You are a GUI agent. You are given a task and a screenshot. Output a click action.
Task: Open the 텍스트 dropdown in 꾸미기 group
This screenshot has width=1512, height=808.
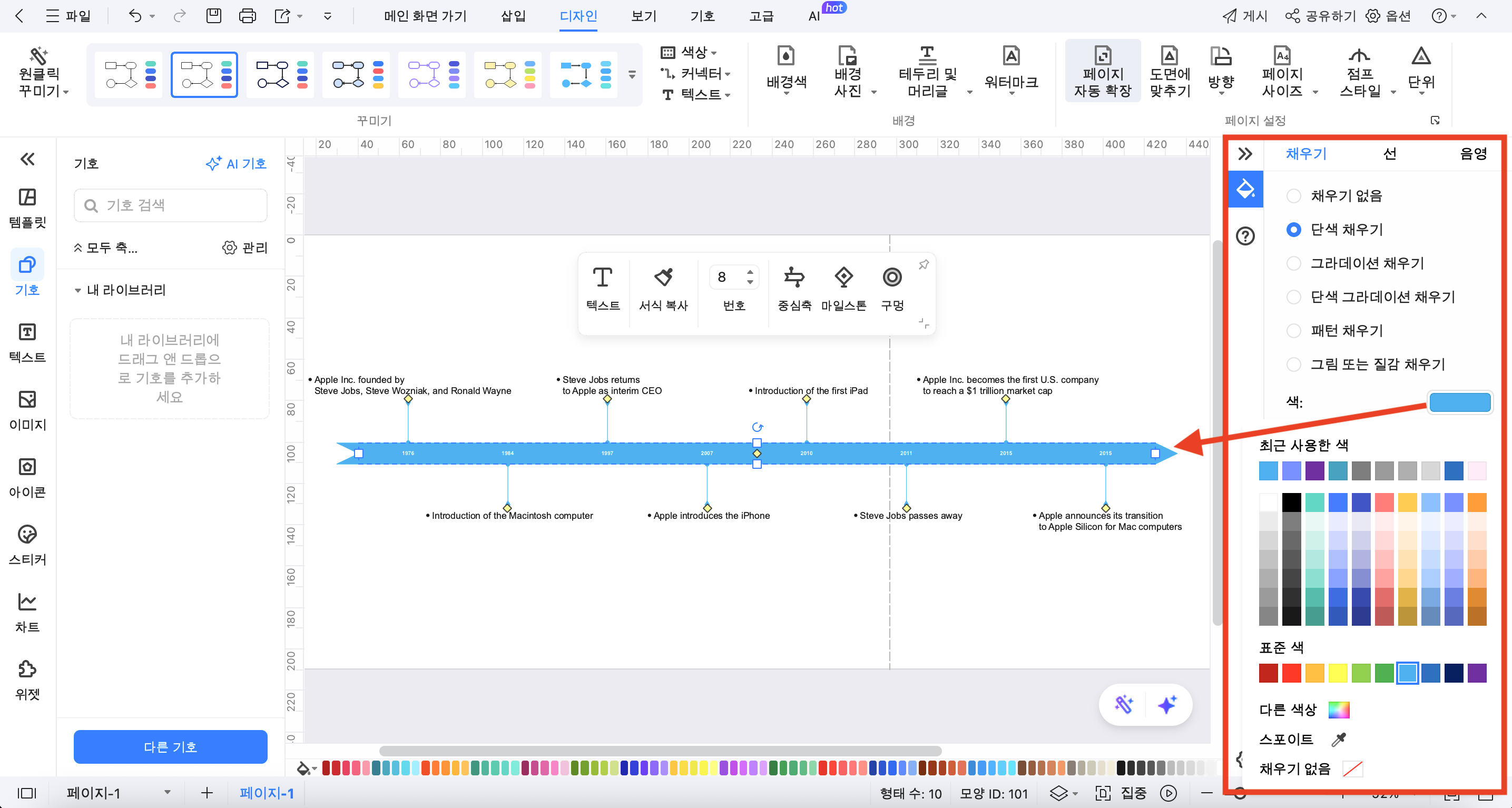coord(695,94)
